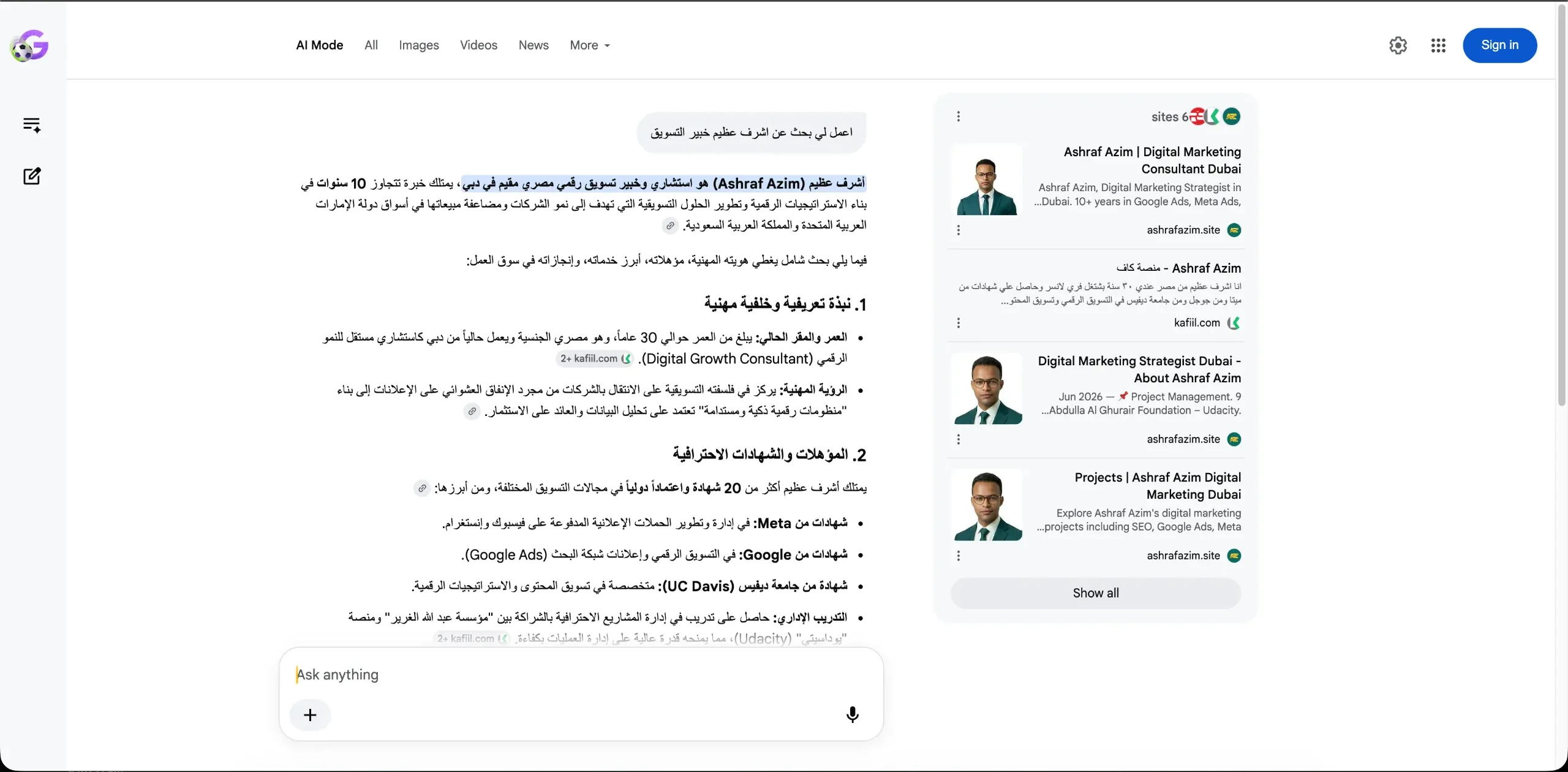The image size is (1568, 772).
Task: Open quick settings gear icon
Action: pos(1398,45)
